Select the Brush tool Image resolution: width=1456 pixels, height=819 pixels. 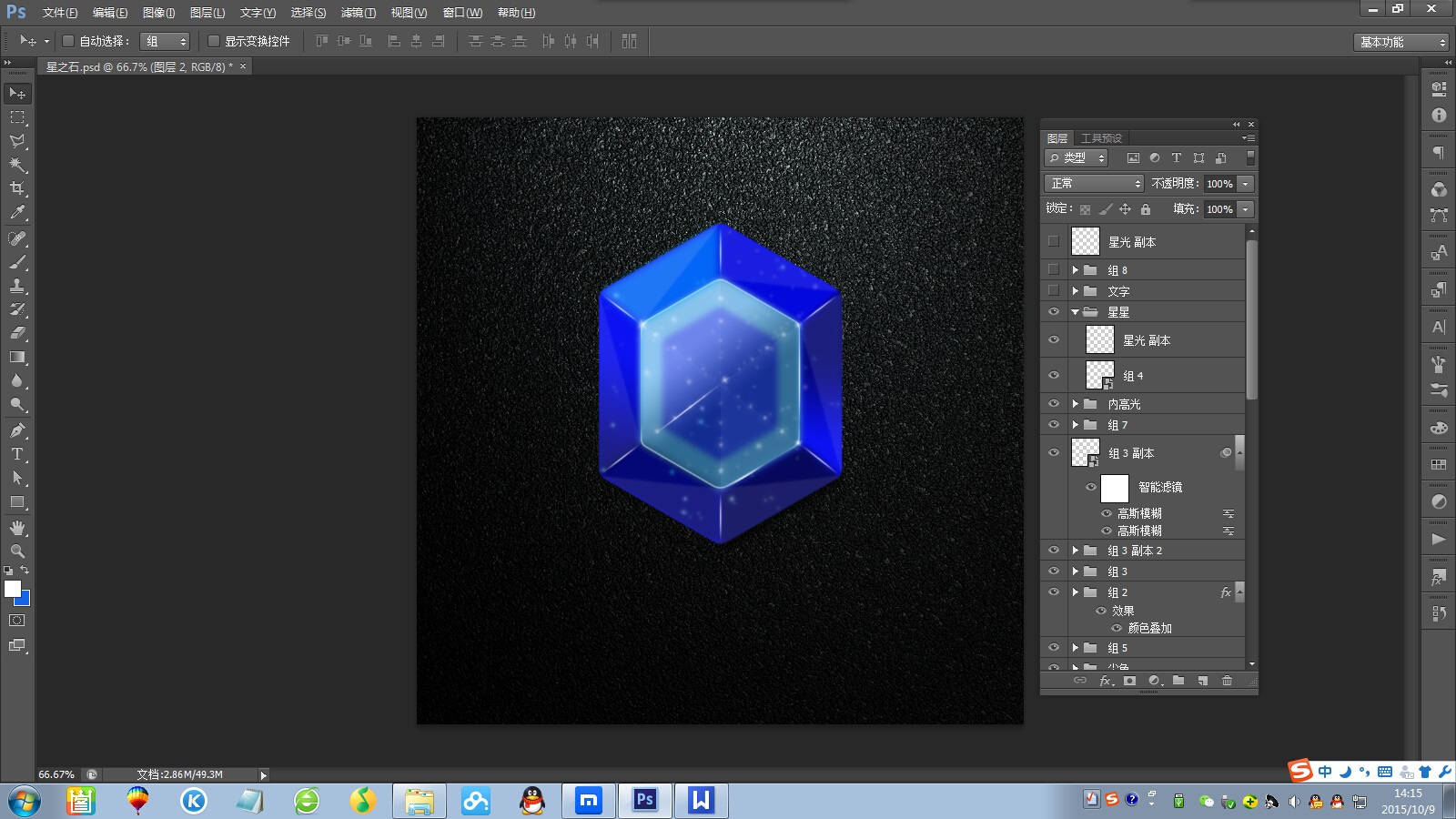pyautogui.click(x=17, y=262)
